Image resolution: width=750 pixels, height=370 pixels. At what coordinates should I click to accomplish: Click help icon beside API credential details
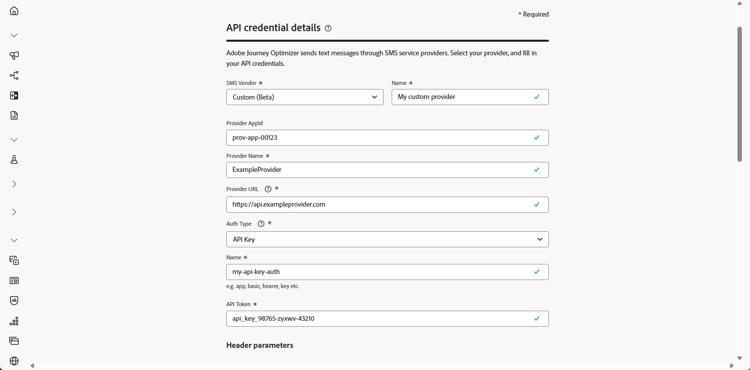[x=328, y=28]
